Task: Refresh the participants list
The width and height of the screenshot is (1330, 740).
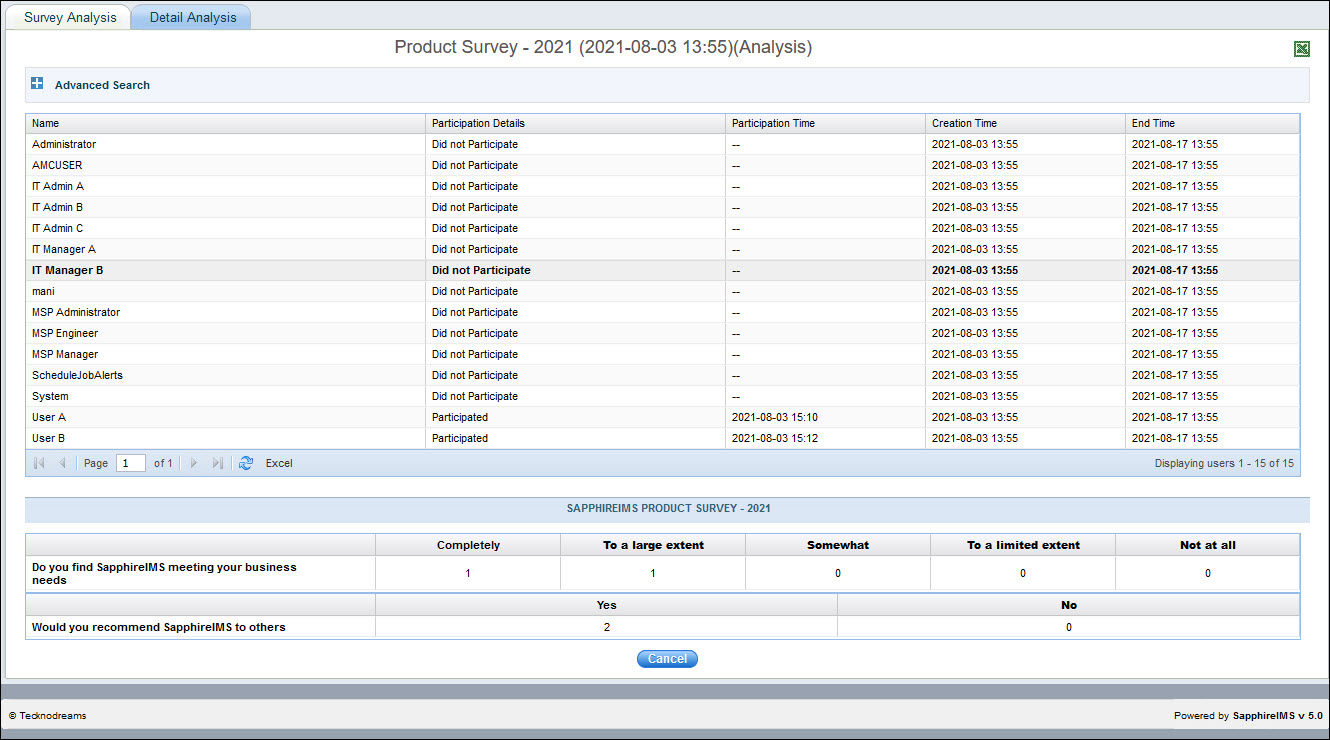Action: point(246,463)
